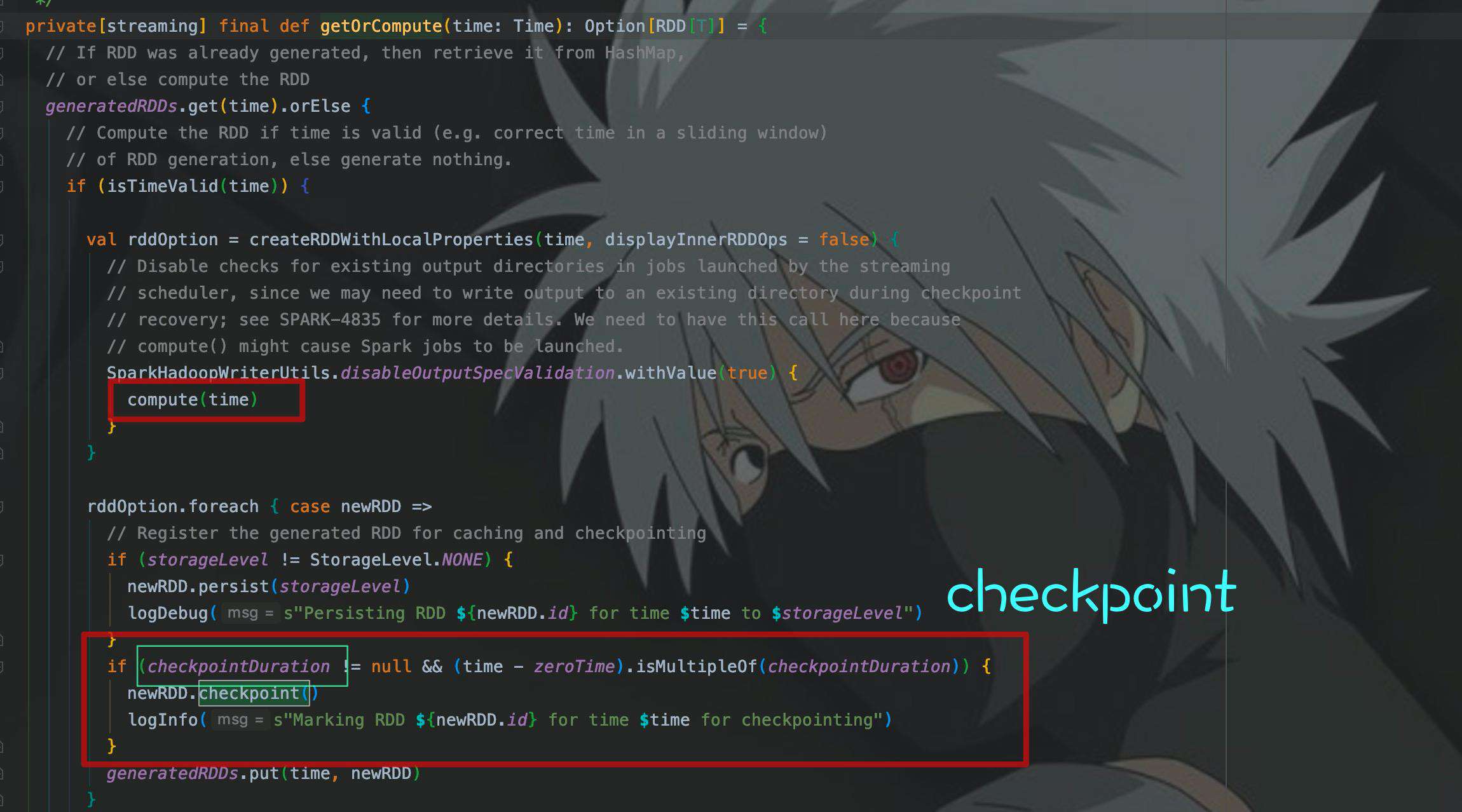Click the StorageLevel.NONE constant
The width and height of the screenshot is (1462, 812).
[396, 560]
